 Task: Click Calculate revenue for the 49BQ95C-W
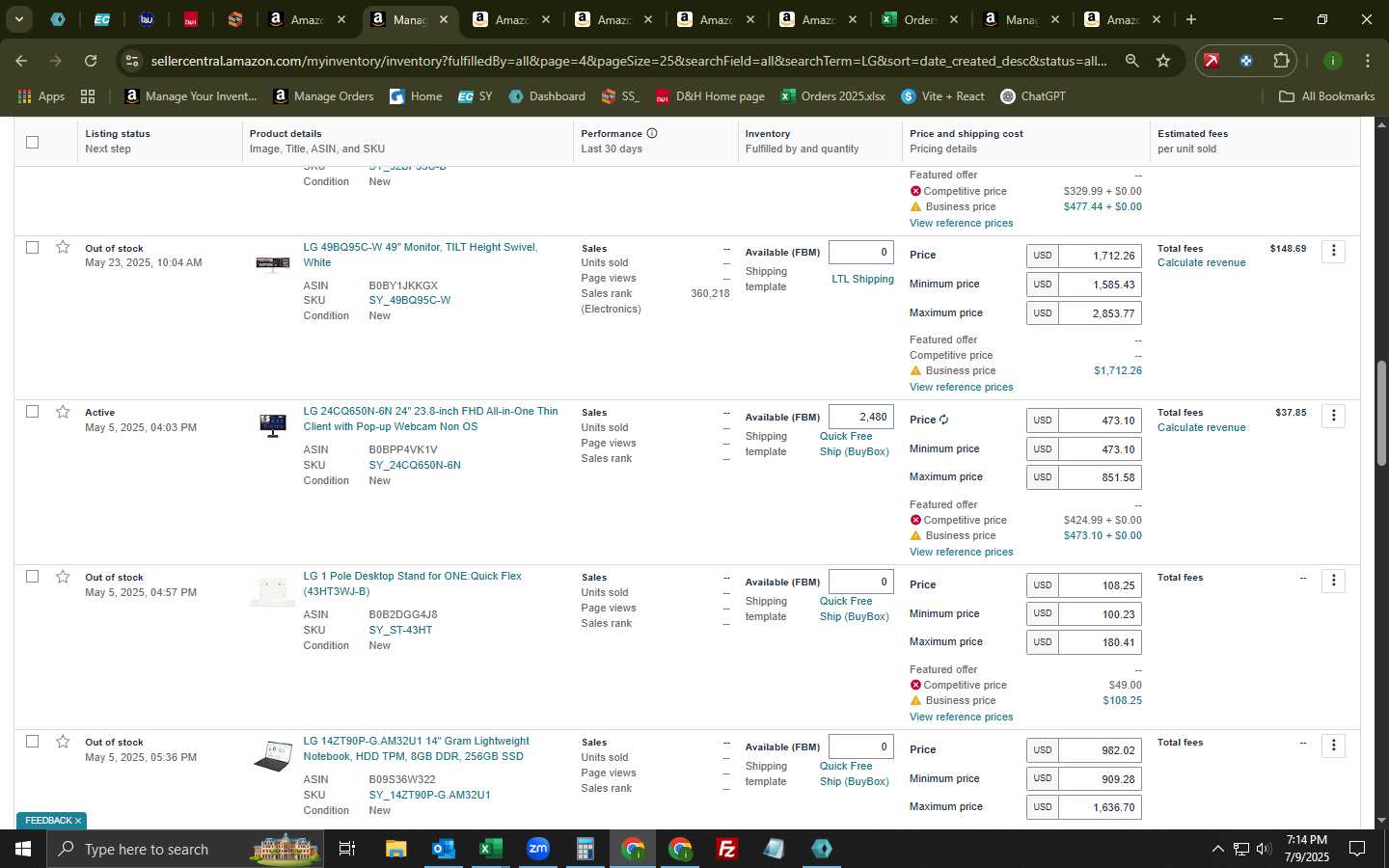1201,262
